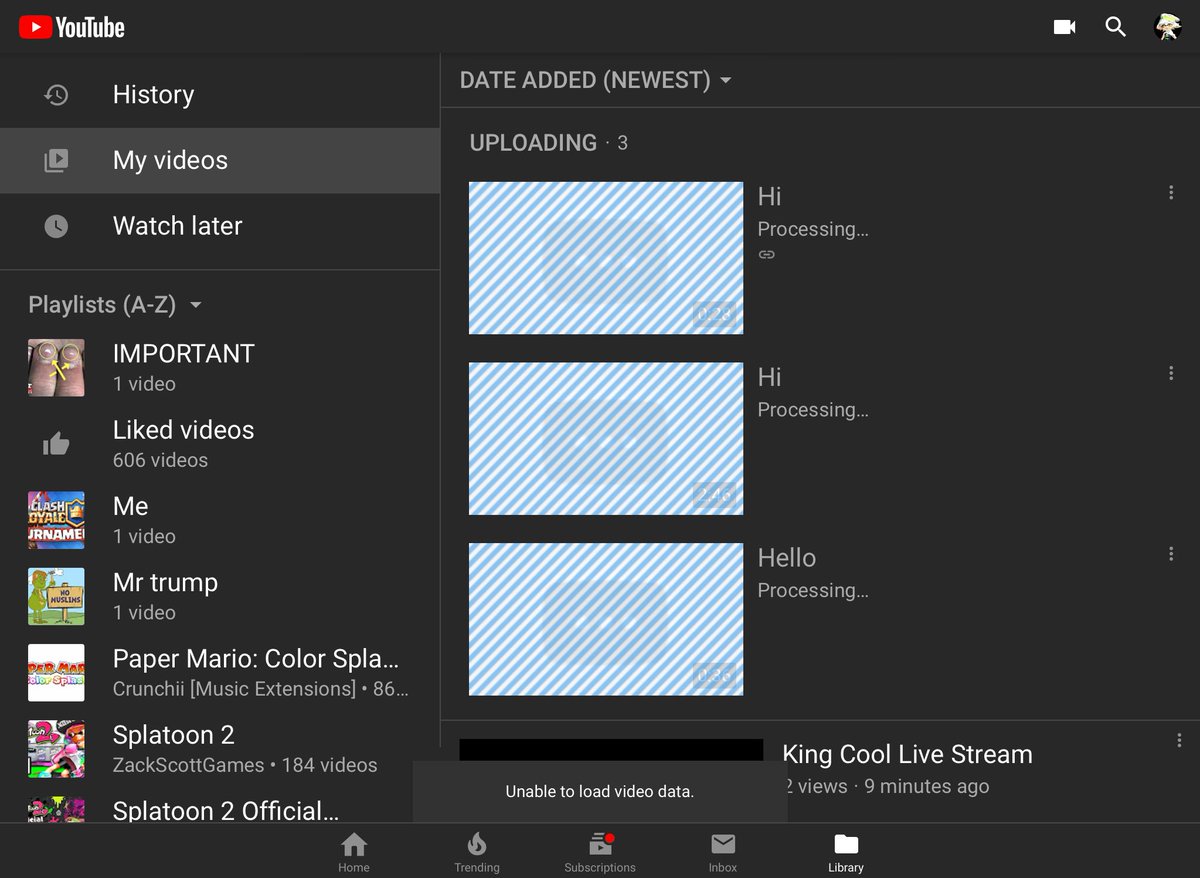Click the My videos icon
Image resolution: width=1200 pixels, height=878 pixels.
coord(56,160)
